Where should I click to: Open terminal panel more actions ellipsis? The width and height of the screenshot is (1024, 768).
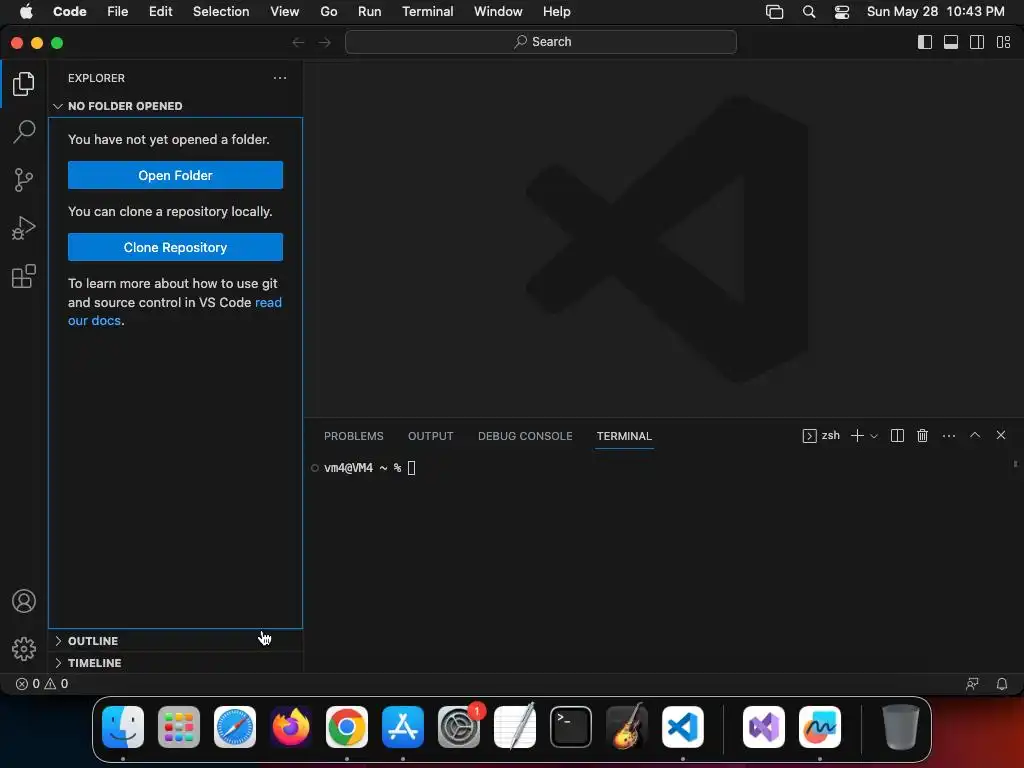point(949,436)
